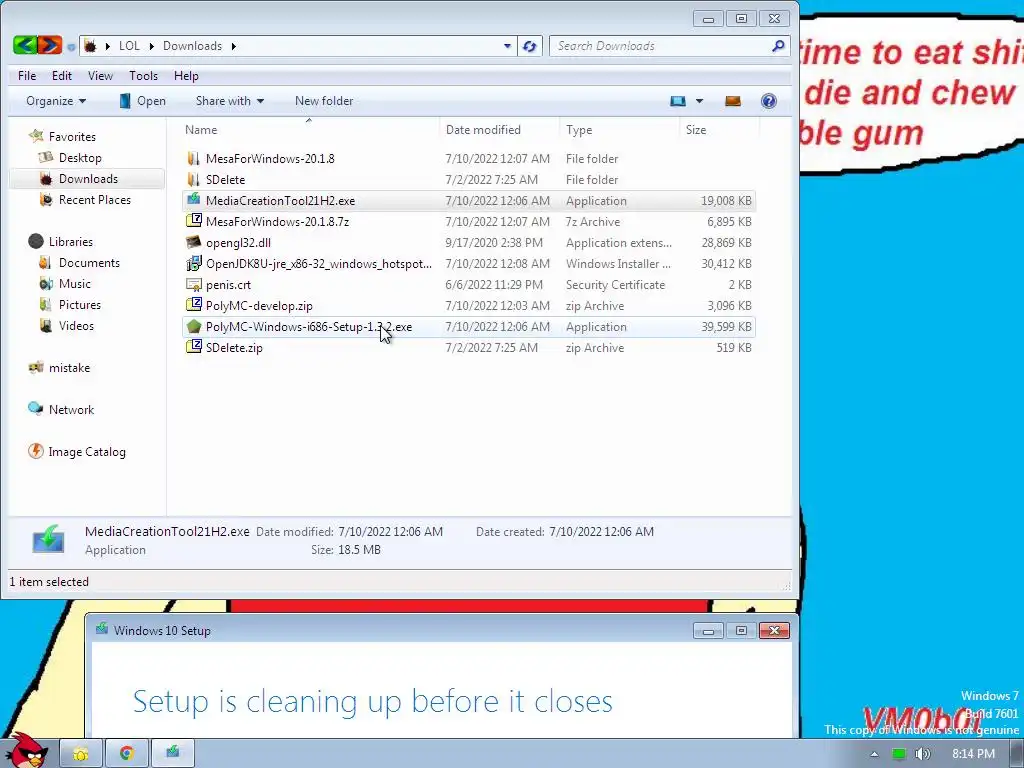Open Pictures library in navigation pane

(x=80, y=304)
